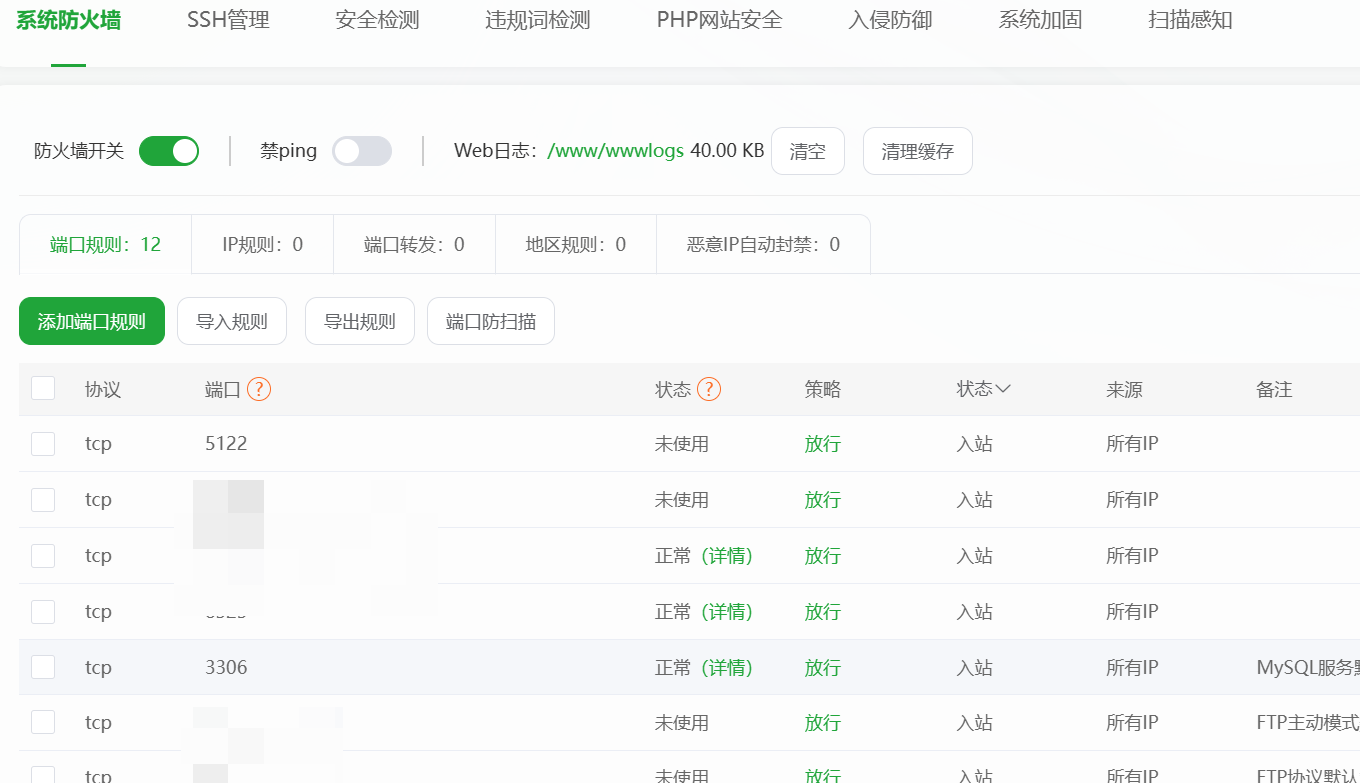
Task: Switch to PHP网站安全 tab
Action: coord(720,20)
